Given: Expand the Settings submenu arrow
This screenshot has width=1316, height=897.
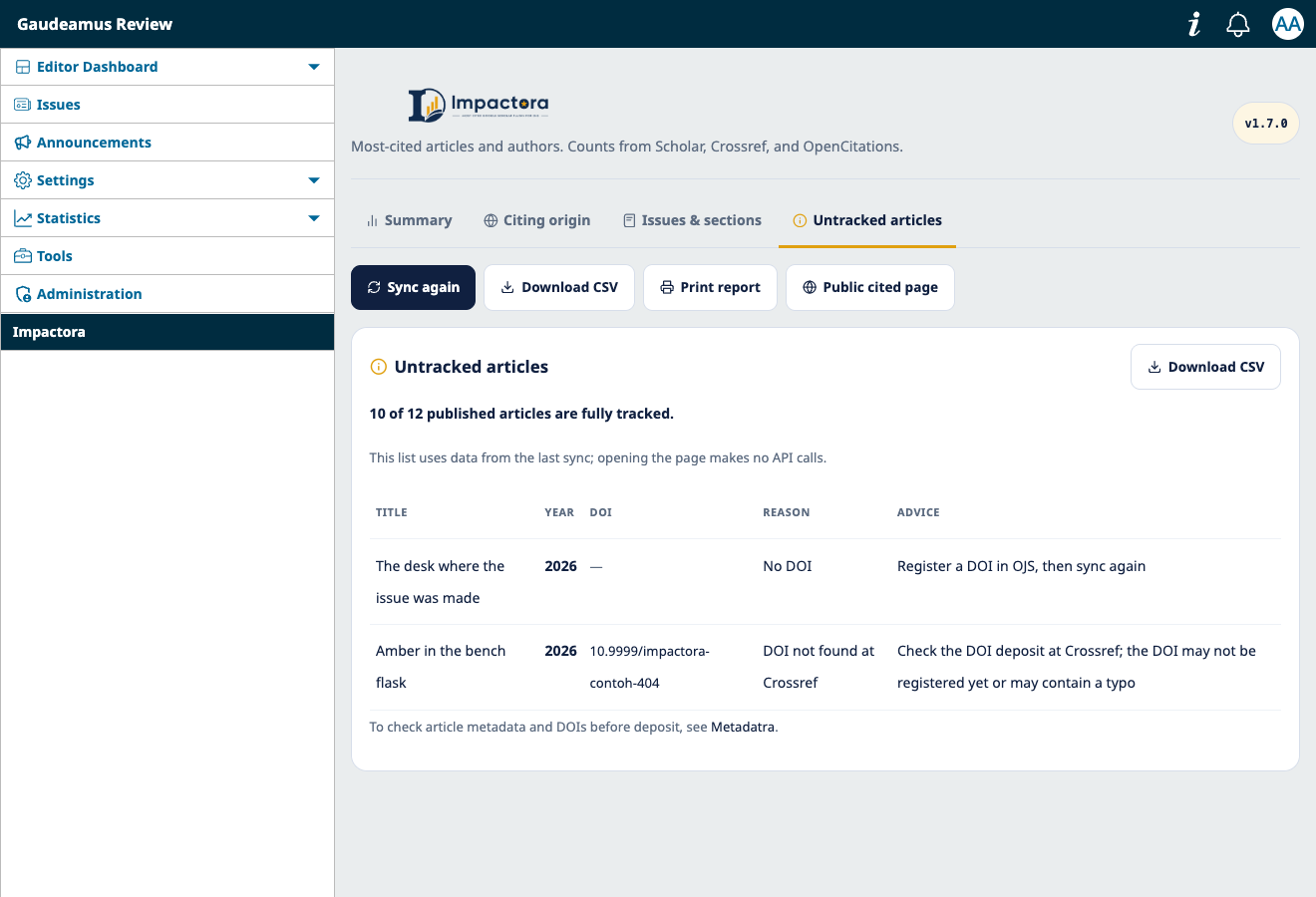Looking at the screenshot, I should click(x=314, y=180).
